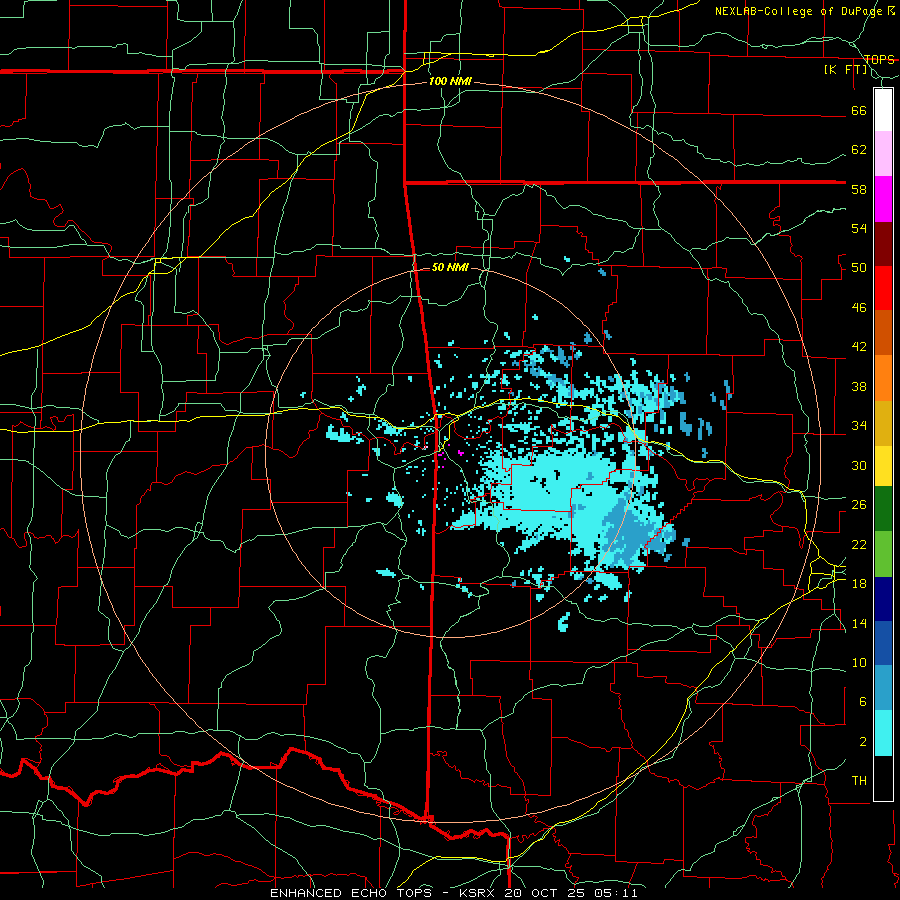Click the 'TOPS' legend title
The width and height of the screenshot is (900, 900).
point(879,60)
